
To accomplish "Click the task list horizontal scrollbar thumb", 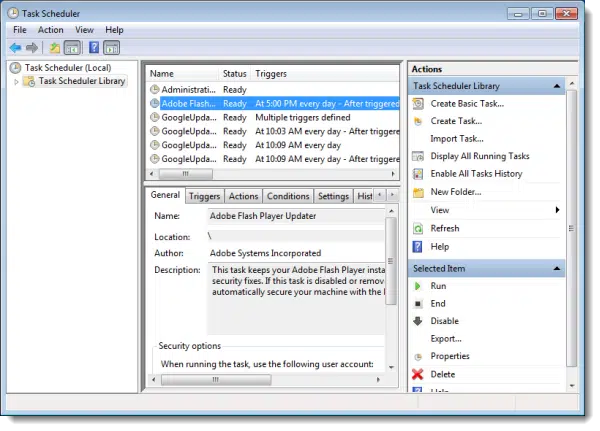I will pyautogui.click(x=186, y=174).
